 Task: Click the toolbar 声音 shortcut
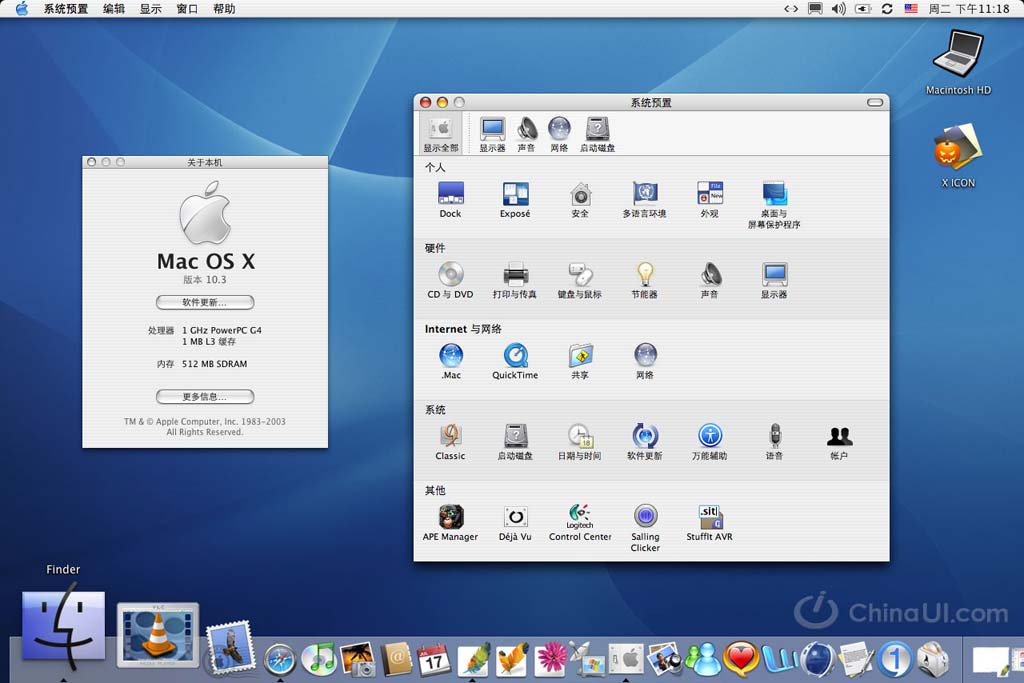526,135
